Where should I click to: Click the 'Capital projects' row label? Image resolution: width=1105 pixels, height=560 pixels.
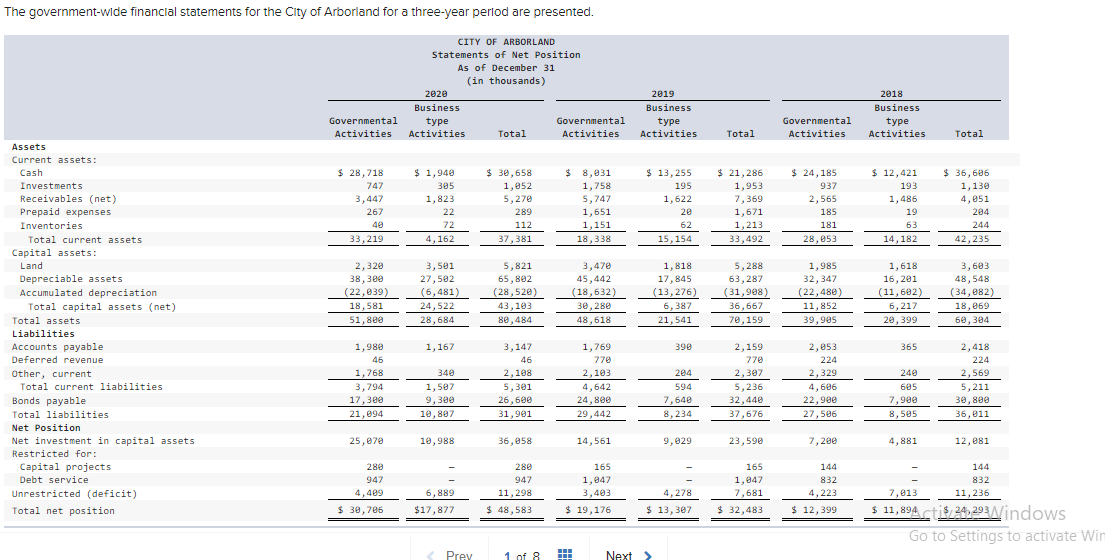66,467
